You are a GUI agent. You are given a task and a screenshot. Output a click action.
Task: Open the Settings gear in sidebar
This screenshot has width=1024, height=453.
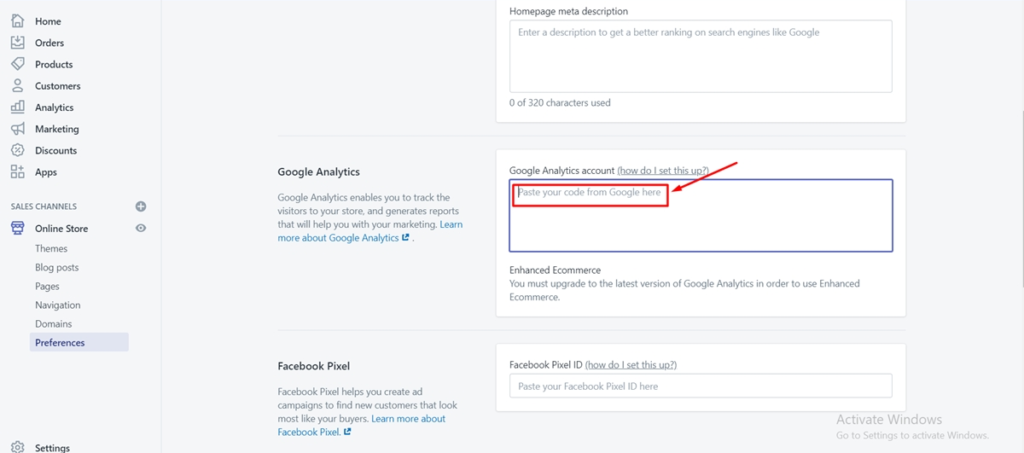(x=18, y=448)
